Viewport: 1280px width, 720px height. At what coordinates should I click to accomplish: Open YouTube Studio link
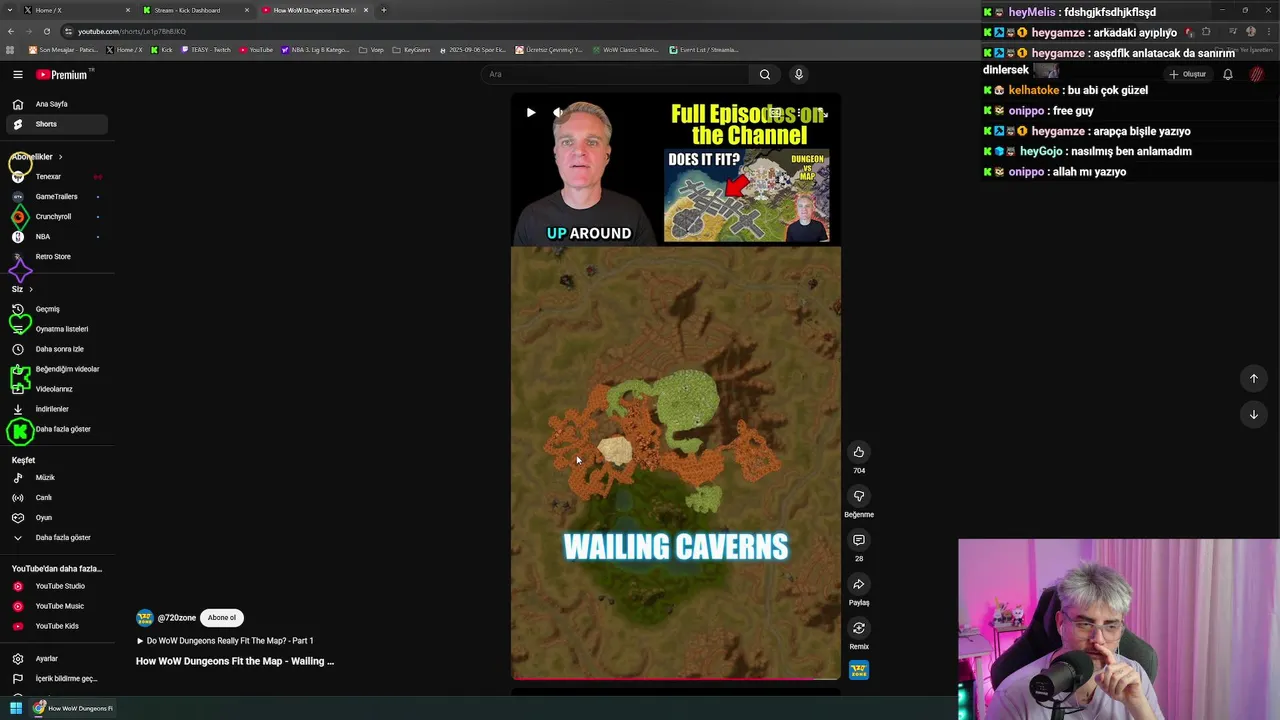[x=56, y=586]
